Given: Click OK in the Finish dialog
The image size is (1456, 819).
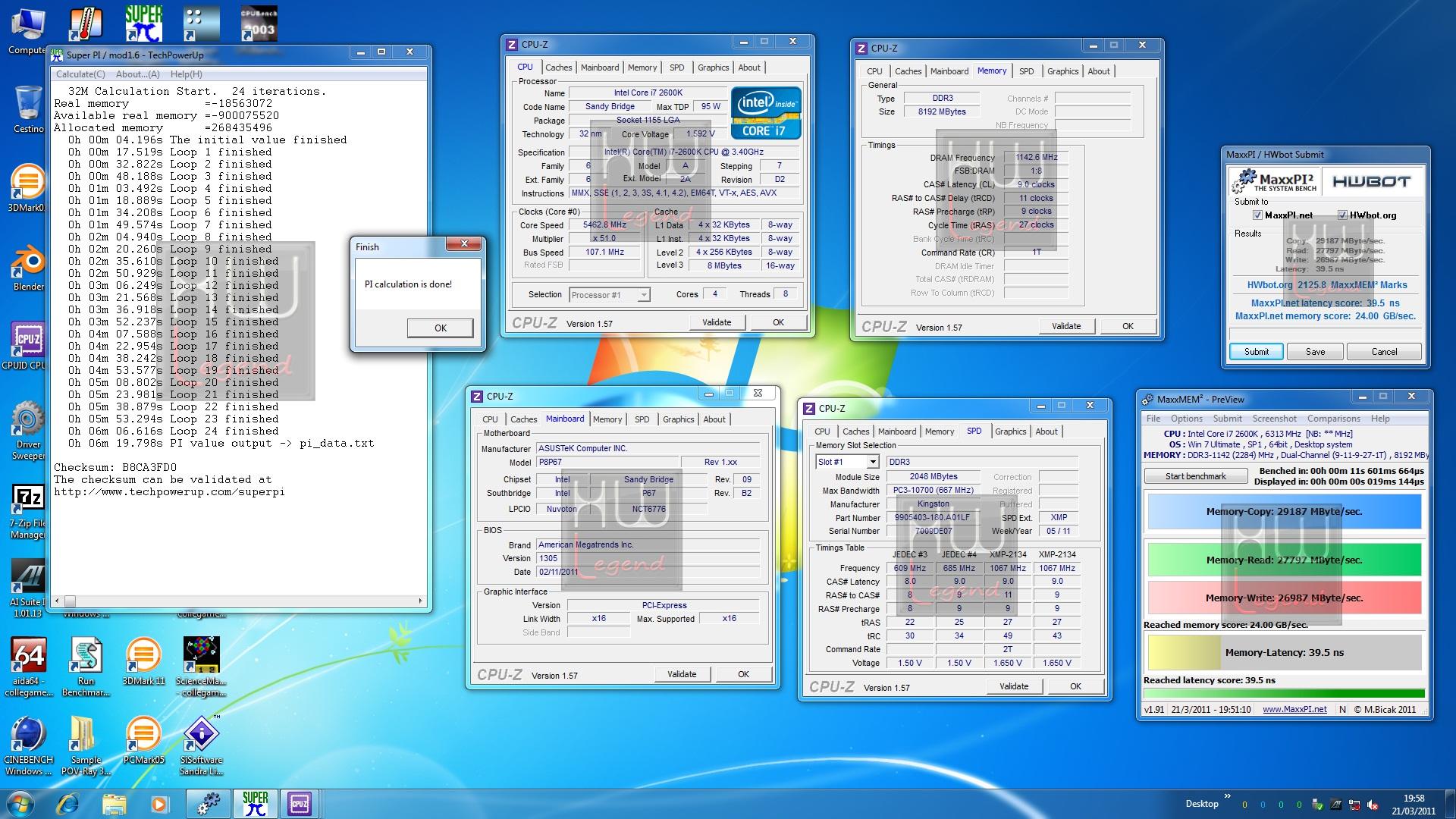Looking at the screenshot, I should [440, 328].
